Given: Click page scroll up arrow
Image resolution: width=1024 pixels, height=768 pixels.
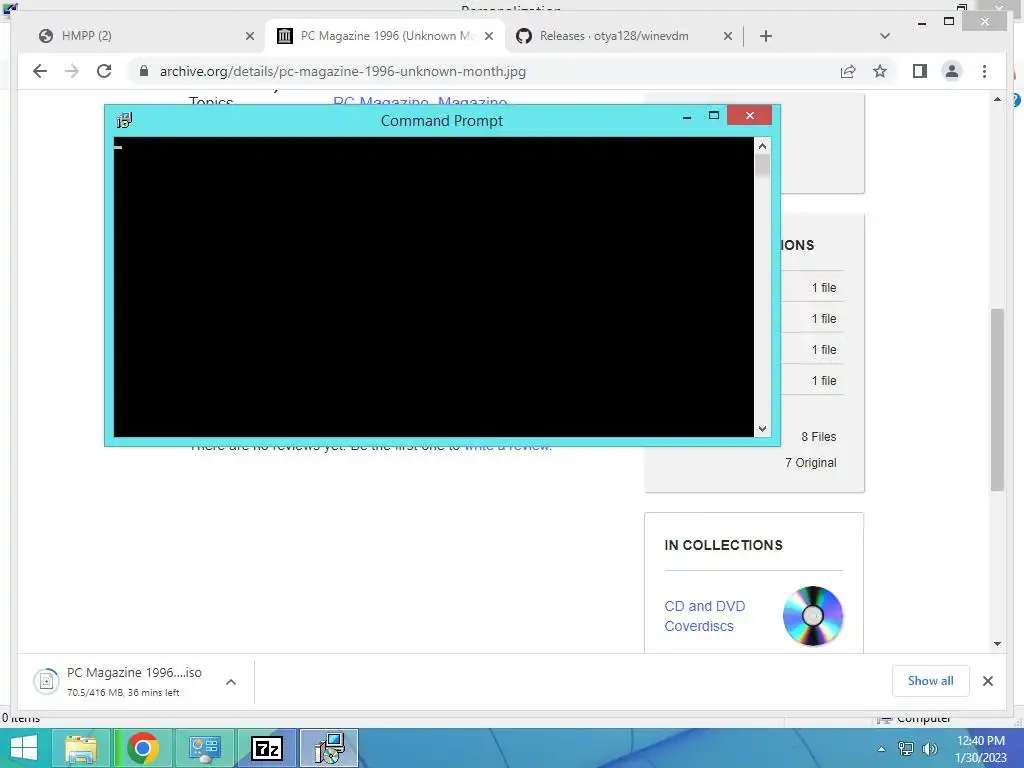Looking at the screenshot, I should 997,99.
